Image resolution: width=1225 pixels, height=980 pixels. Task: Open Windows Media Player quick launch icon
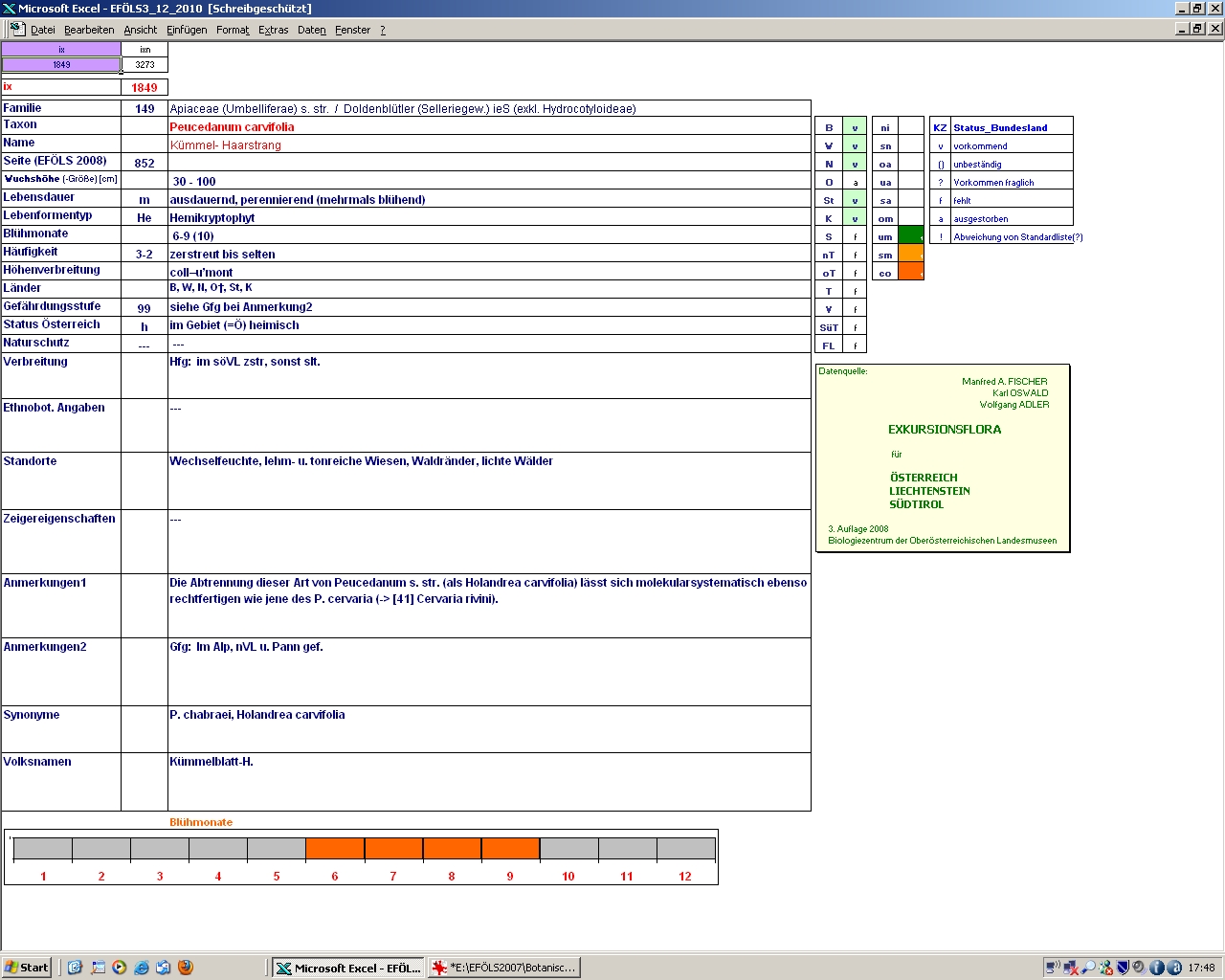[120, 968]
